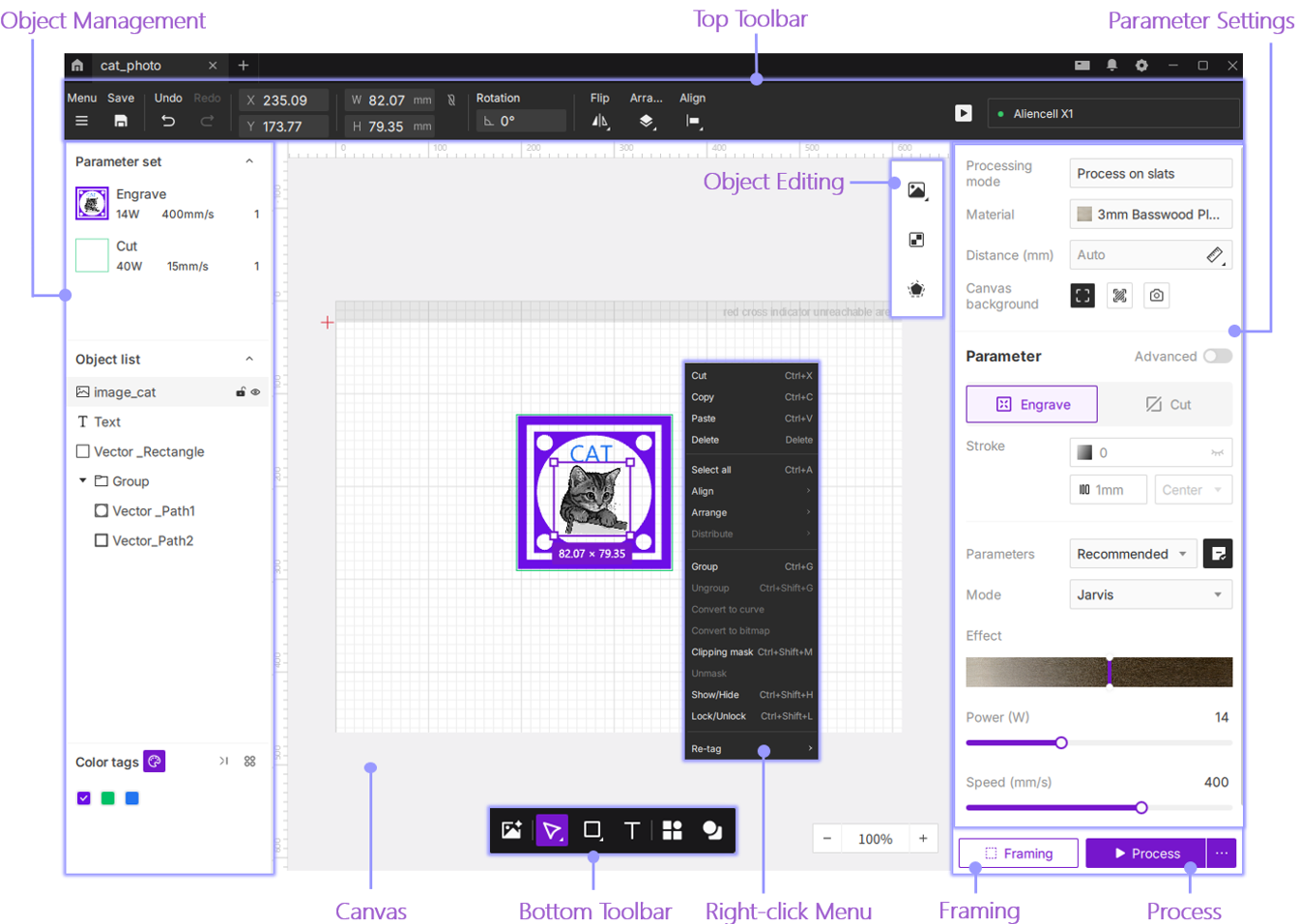Click the Flip tool icon
Image resolution: width=1299 pixels, height=924 pixels.
coord(600,121)
